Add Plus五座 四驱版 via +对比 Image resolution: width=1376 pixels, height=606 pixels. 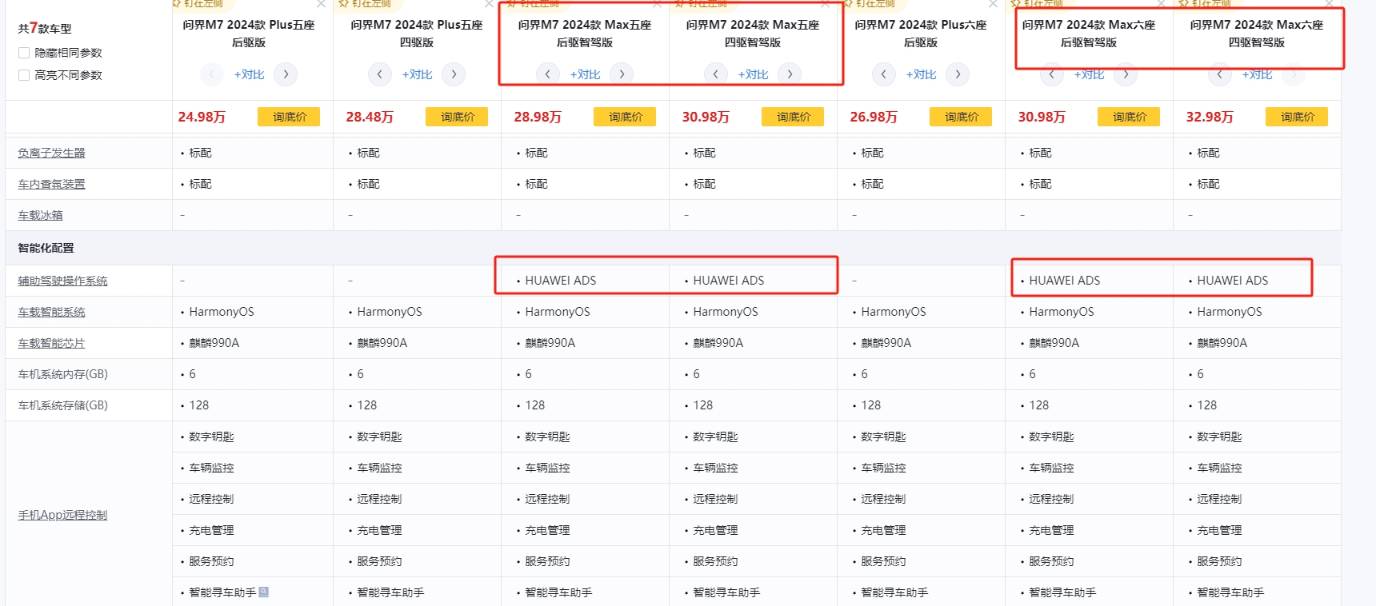pyautogui.click(x=417, y=74)
